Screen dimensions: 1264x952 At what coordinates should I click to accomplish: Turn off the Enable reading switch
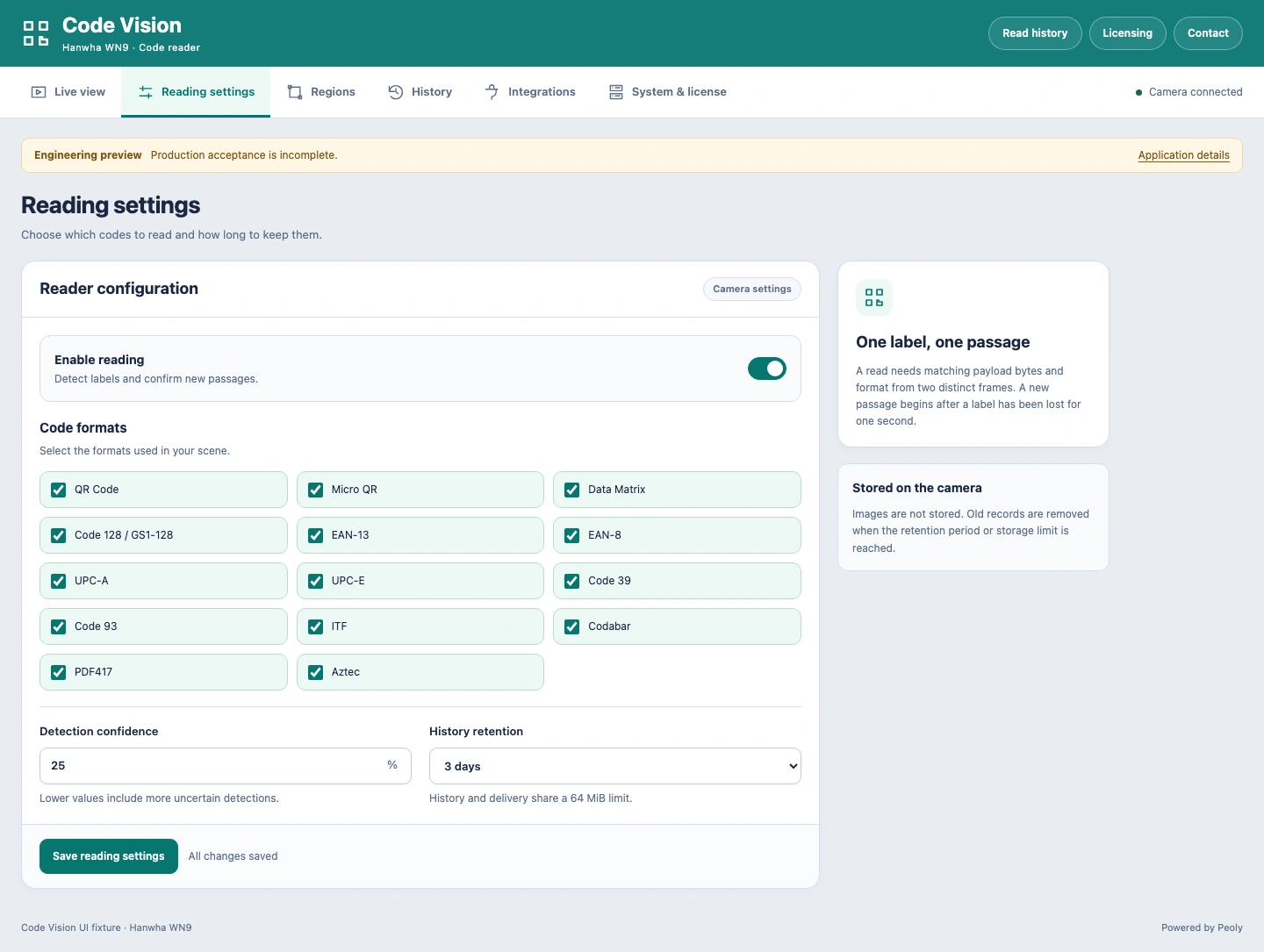point(767,369)
